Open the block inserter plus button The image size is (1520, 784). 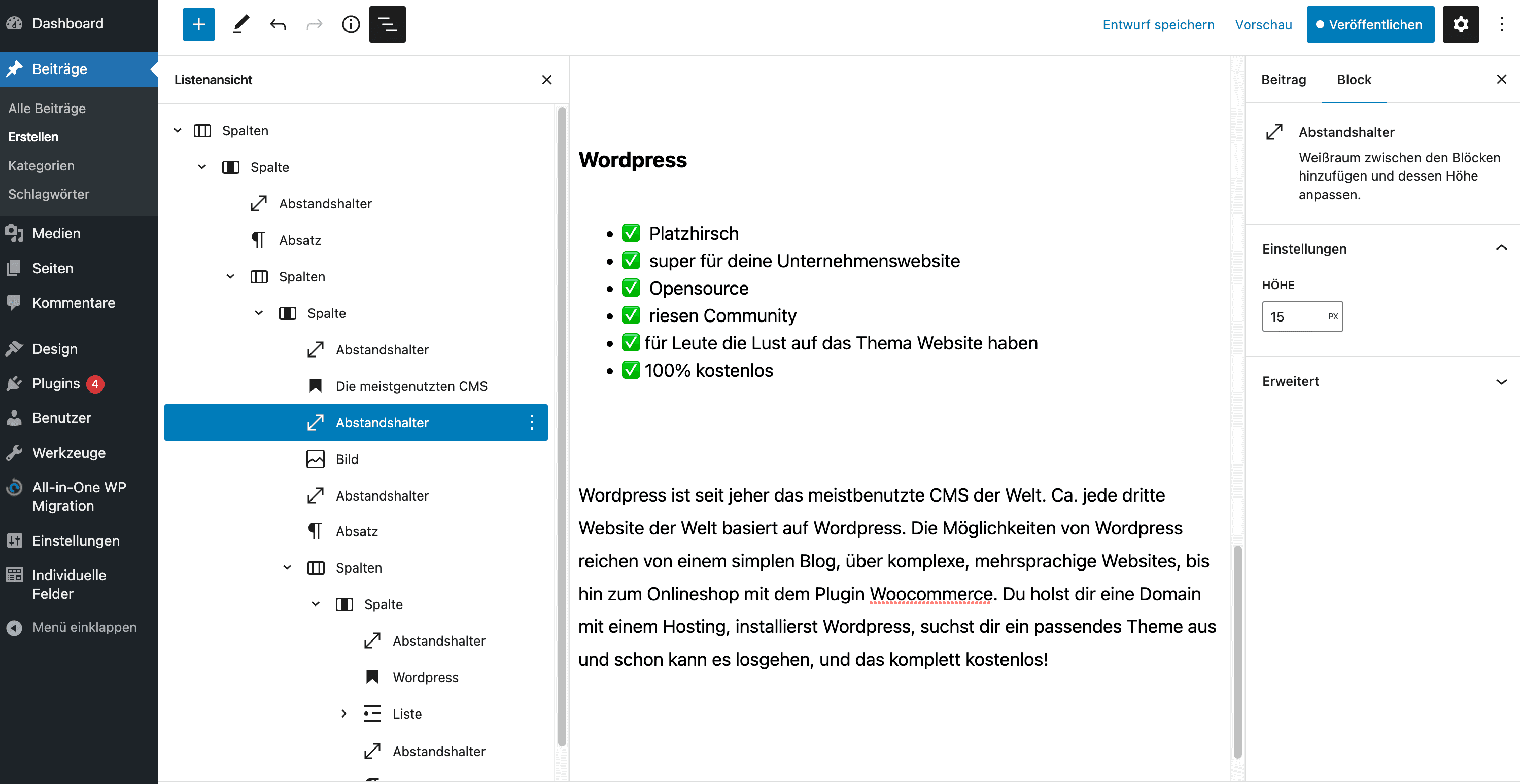point(198,24)
